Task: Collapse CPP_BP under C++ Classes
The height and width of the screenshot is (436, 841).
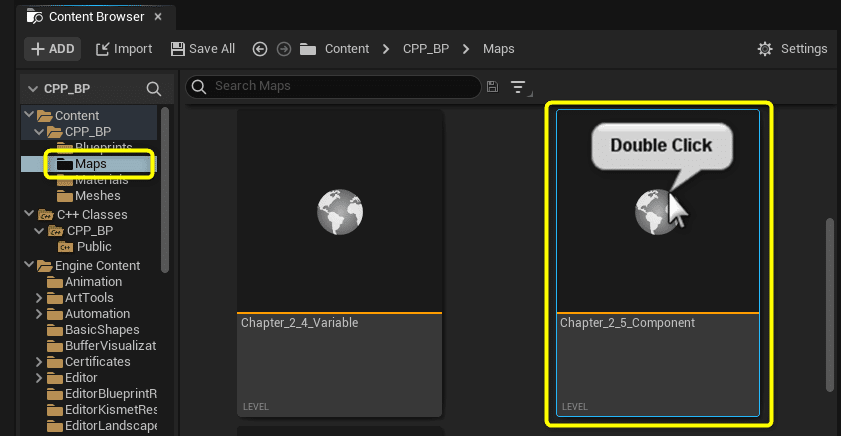Action: click(x=39, y=231)
